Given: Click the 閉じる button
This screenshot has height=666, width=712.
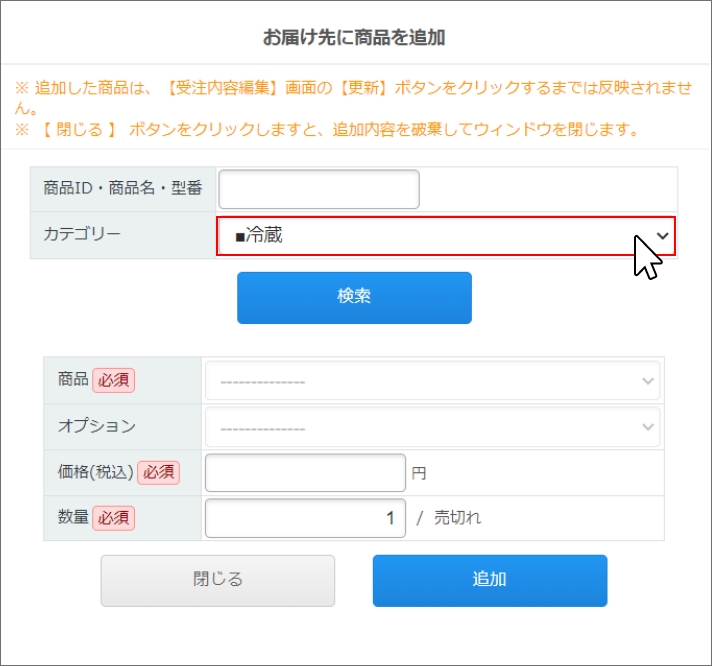Looking at the screenshot, I should point(217,580).
